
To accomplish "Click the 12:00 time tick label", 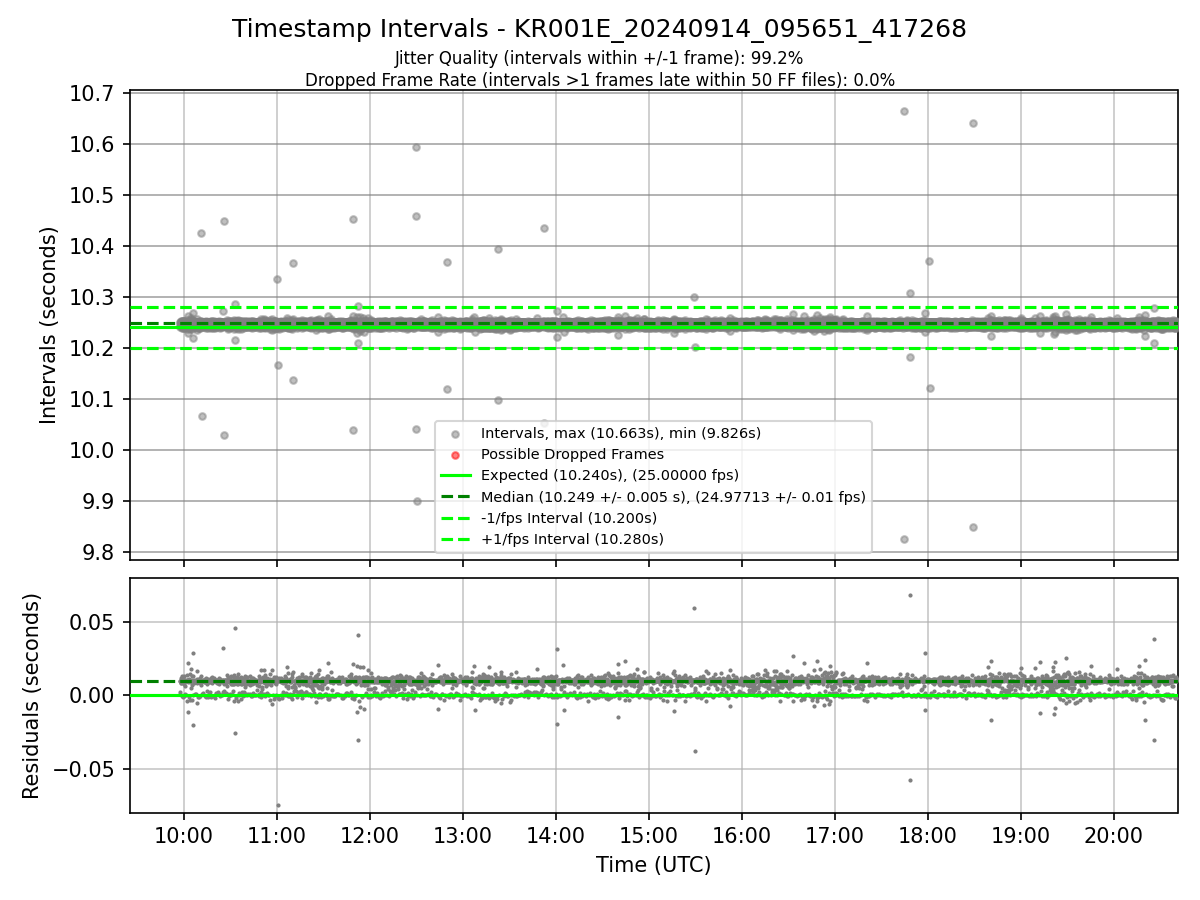I will pos(370,834).
